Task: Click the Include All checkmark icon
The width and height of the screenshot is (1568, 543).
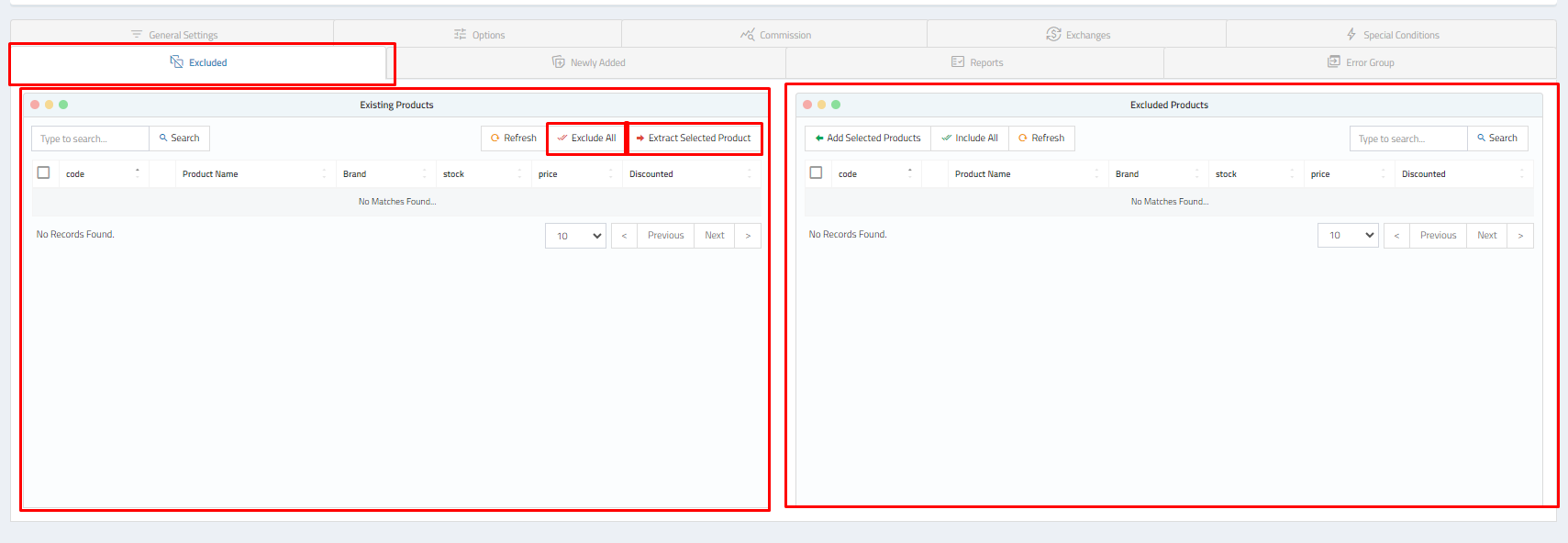Action: tap(946, 139)
